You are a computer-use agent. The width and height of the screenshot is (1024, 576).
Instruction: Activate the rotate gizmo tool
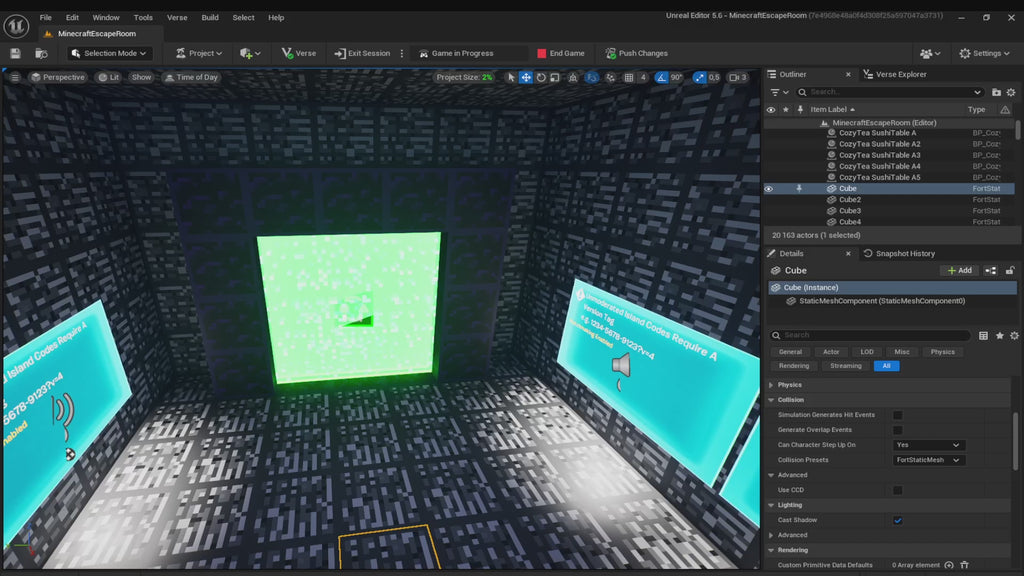click(541, 77)
